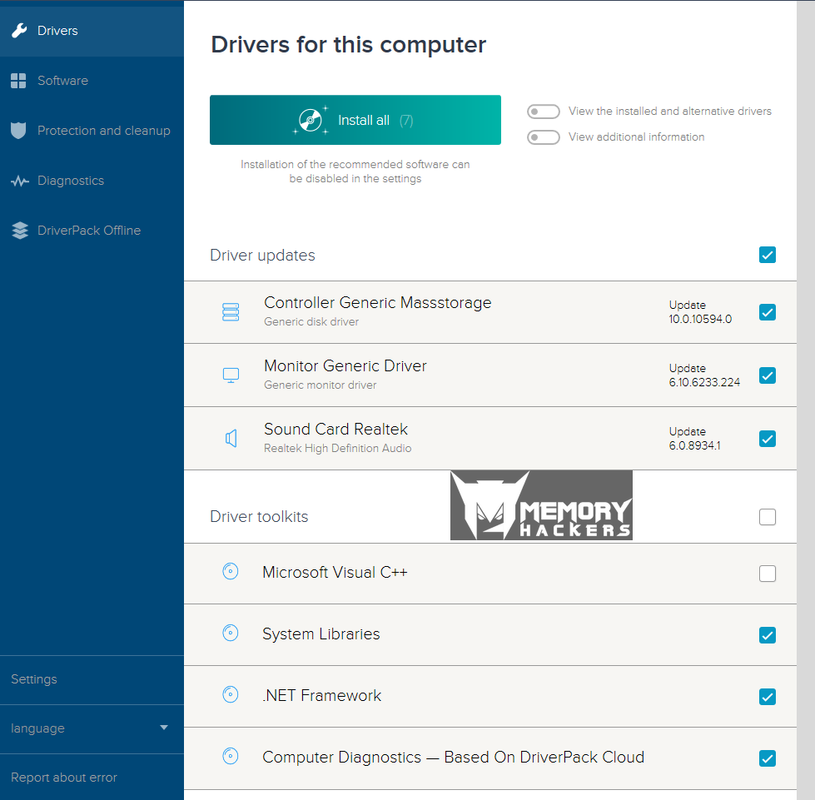Click the Install all (7) button
The width and height of the screenshot is (815, 800).
pos(356,120)
